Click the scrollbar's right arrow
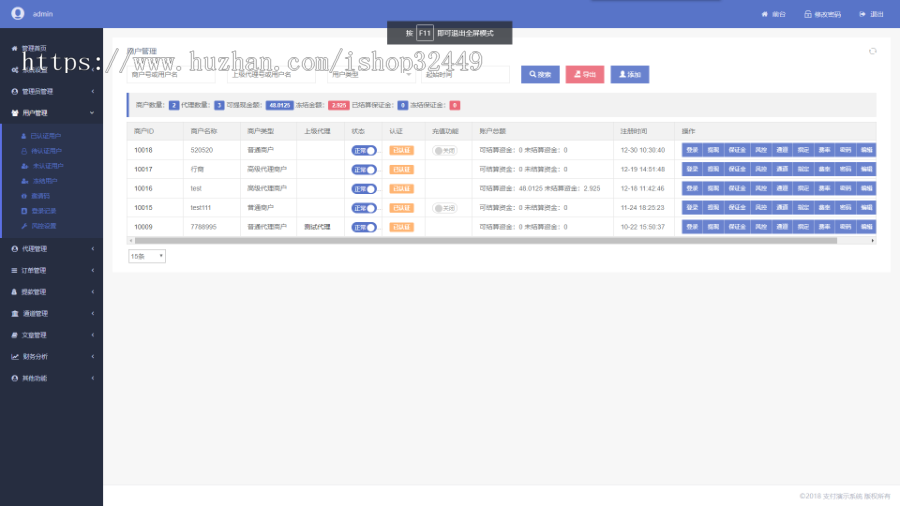Screen dimensions: 900x506 point(873,241)
